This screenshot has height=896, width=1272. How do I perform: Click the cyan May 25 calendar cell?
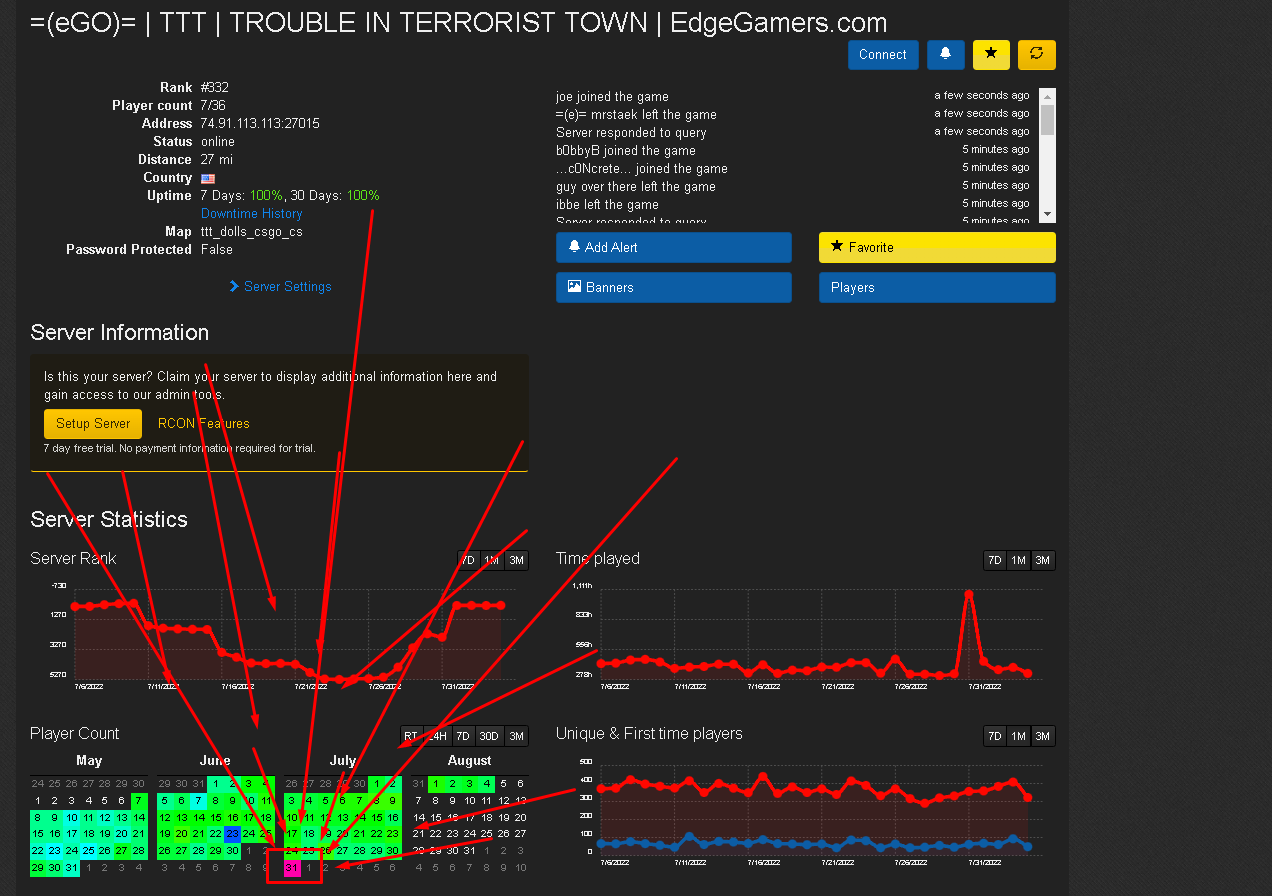click(x=88, y=851)
